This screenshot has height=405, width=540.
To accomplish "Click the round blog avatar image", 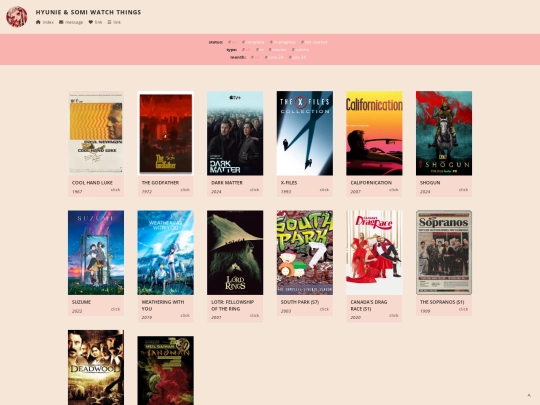I will point(17,17).
